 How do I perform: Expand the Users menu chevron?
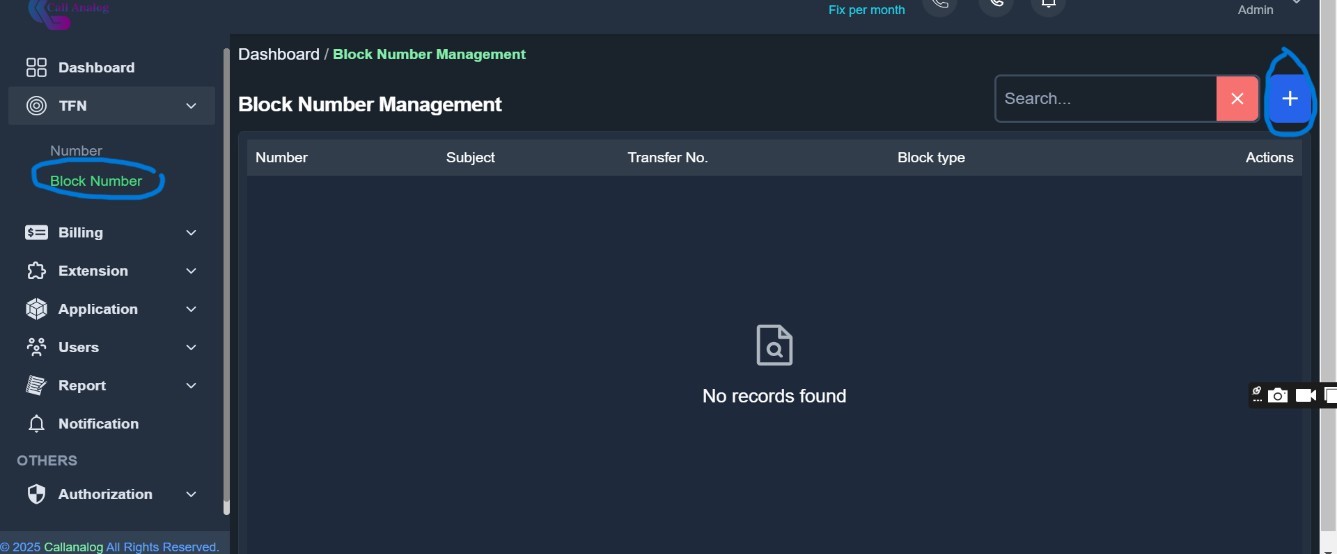(x=191, y=348)
